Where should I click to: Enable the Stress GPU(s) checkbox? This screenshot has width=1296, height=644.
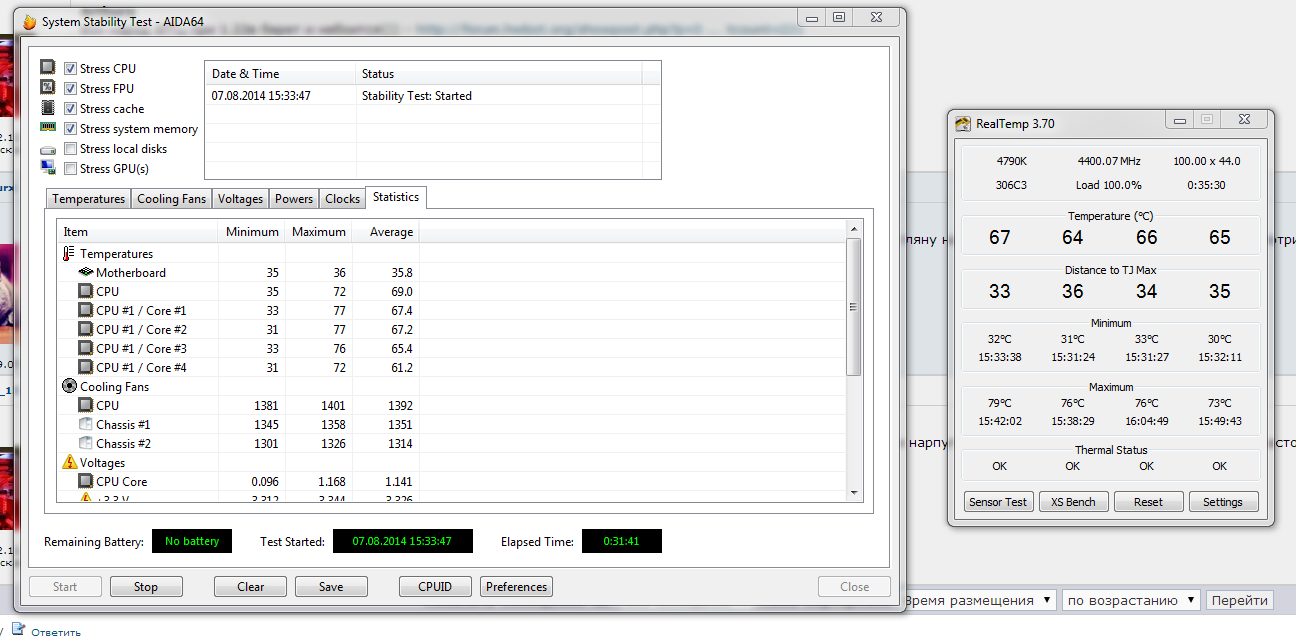coord(70,169)
